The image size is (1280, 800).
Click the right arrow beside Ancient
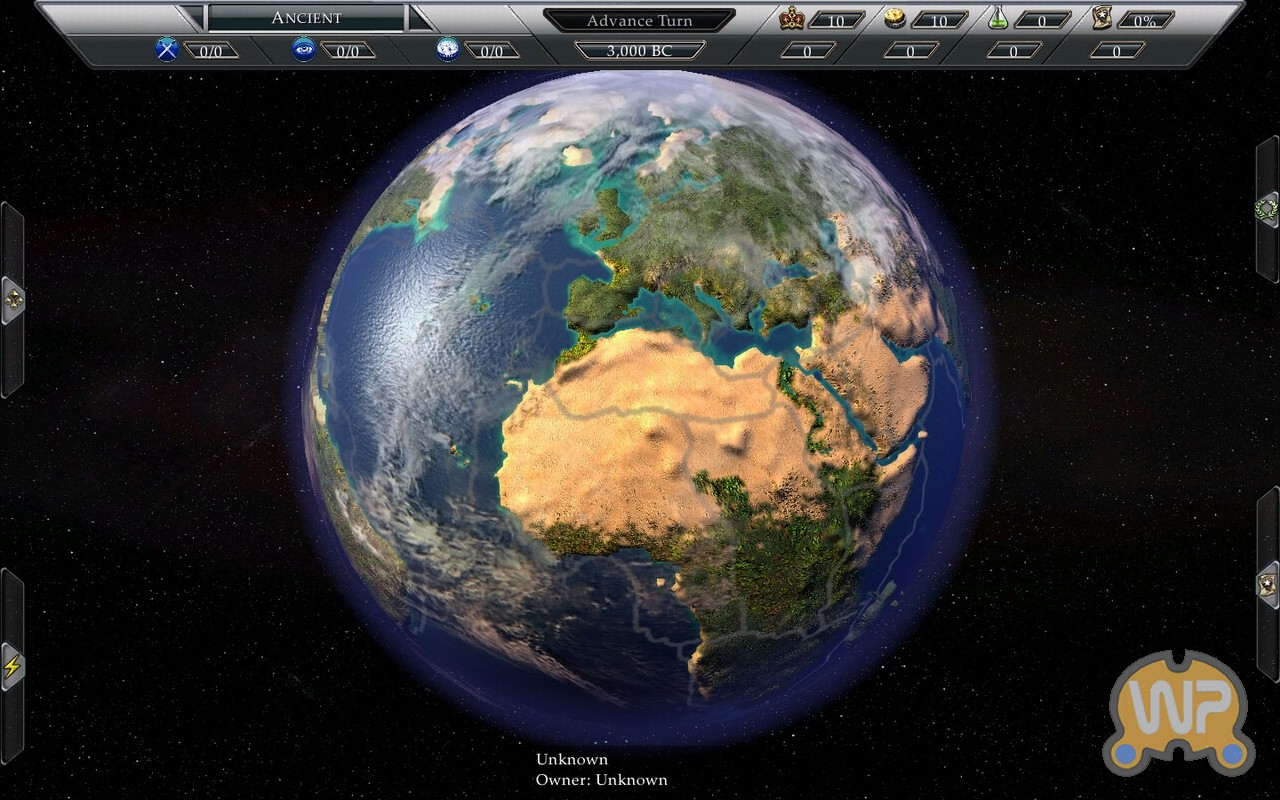point(421,18)
